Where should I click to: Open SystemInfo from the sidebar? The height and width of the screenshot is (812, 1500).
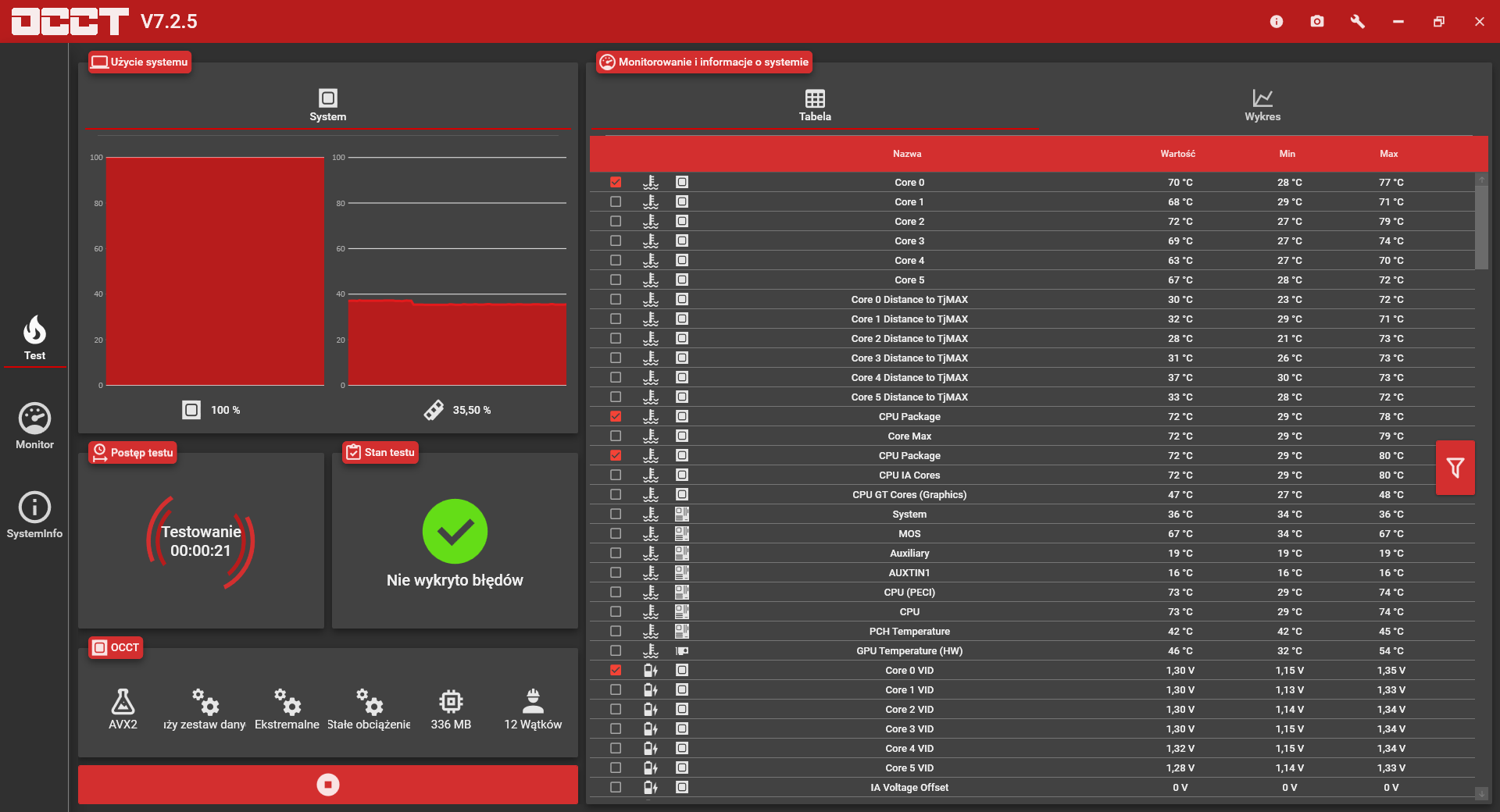[x=34, y=515]
